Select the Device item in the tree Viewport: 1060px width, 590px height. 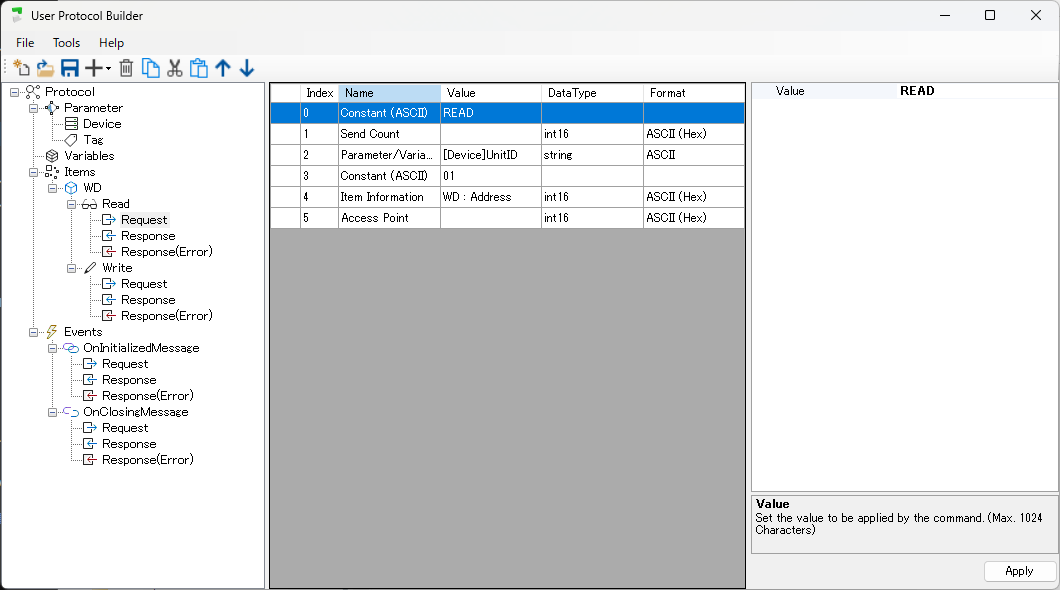click(x=101, y=124)
